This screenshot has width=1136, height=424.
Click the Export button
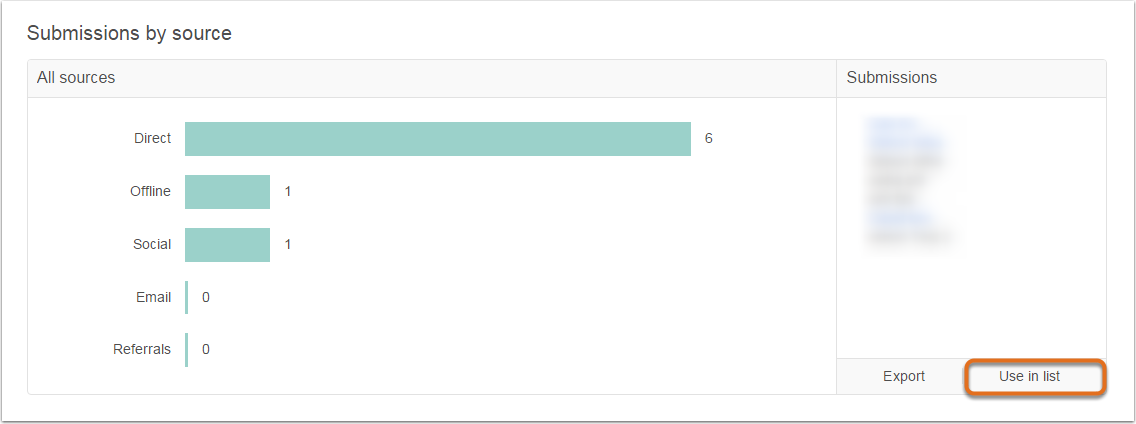(903, 376)
